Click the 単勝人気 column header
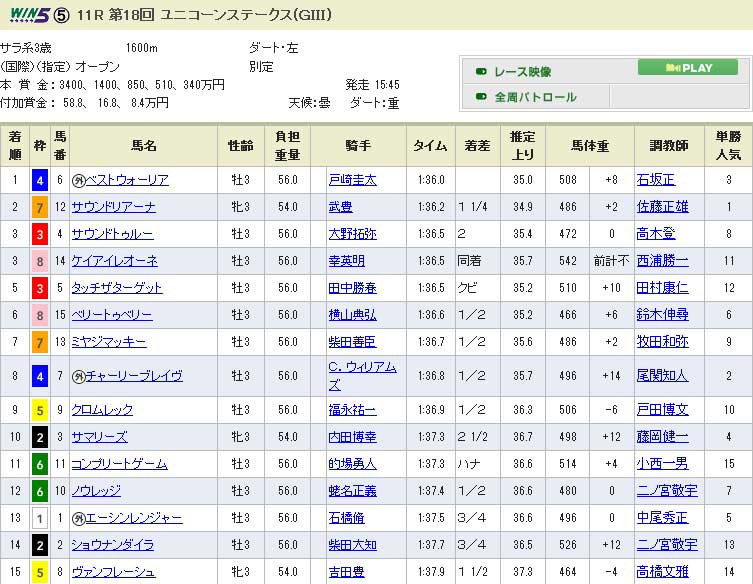This screenshot has width=753, height=584. pos(729,146)
